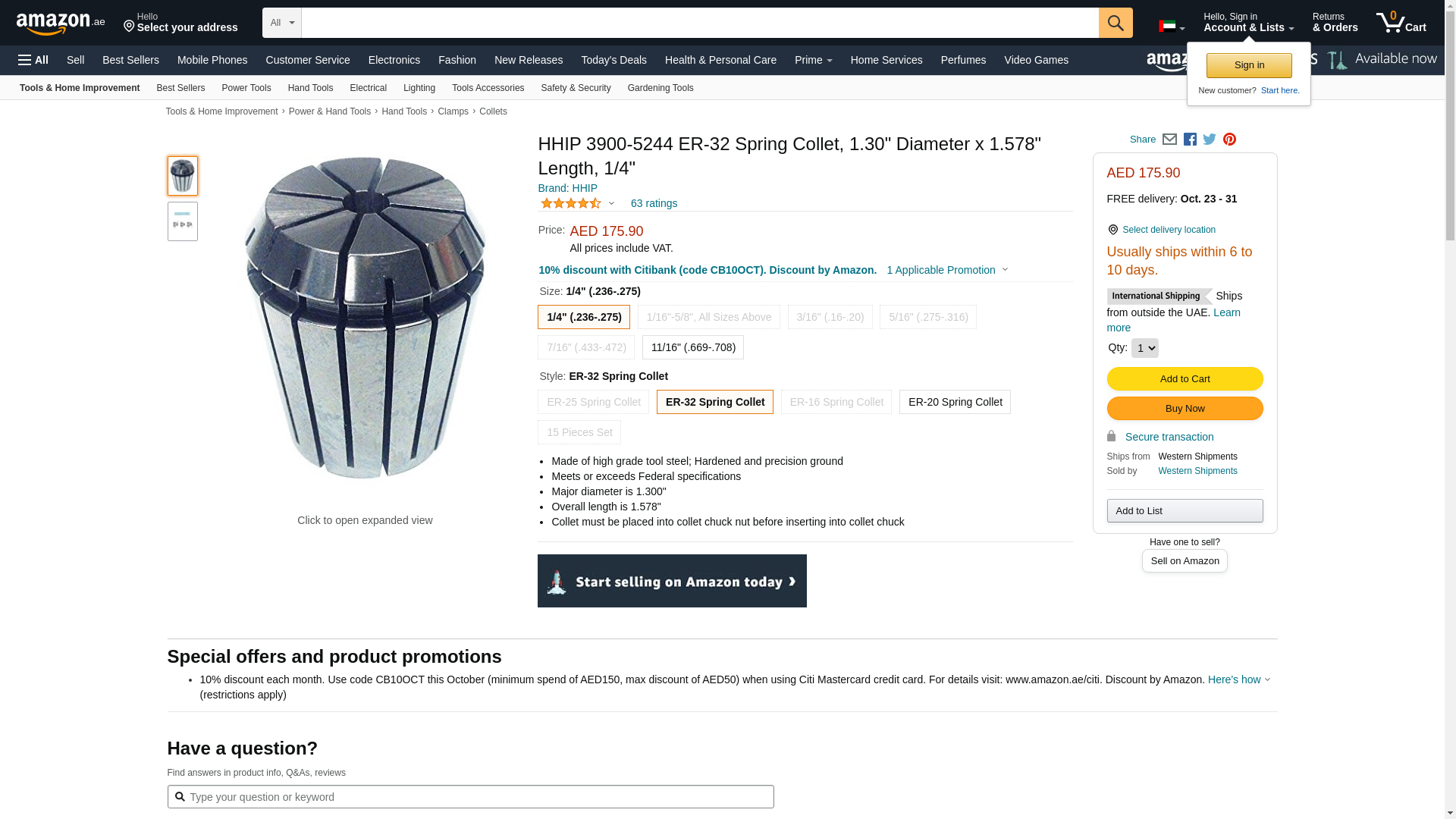Open the 63 ratings link
Screen dimensions: 1456x819
(x=654, y=203)
